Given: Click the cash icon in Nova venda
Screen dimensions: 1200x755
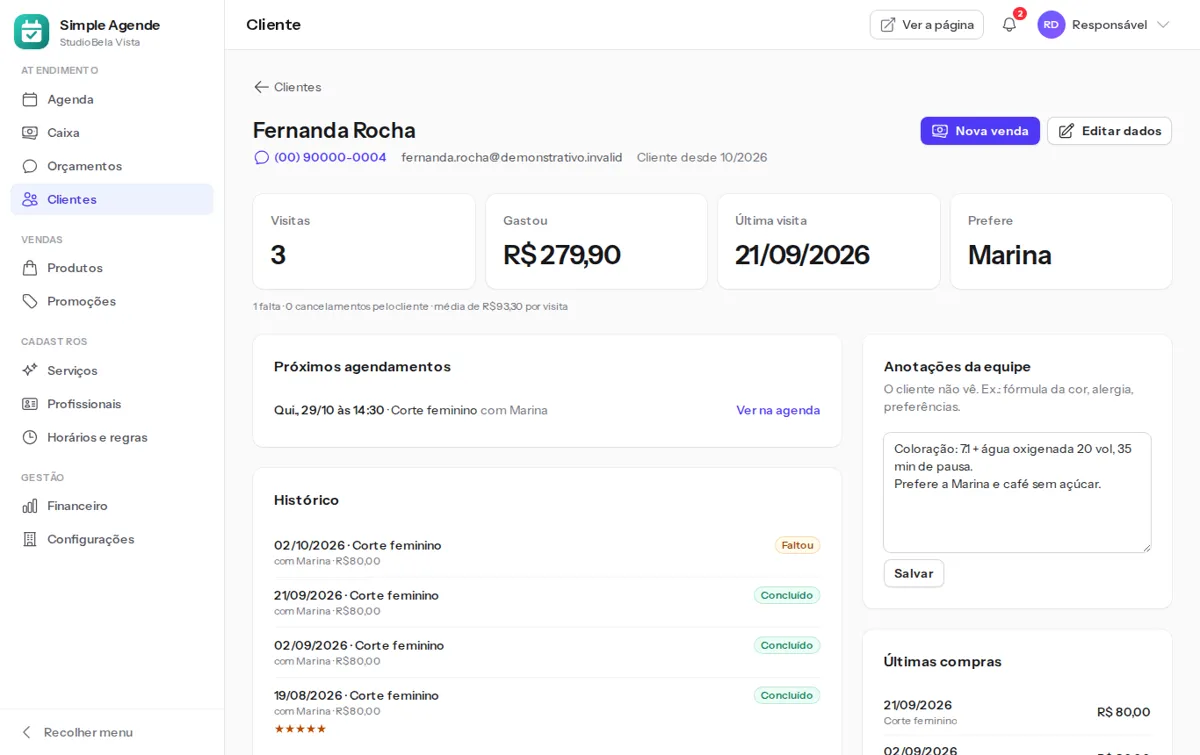Looking at the screenshot, I should coord(940,131).
